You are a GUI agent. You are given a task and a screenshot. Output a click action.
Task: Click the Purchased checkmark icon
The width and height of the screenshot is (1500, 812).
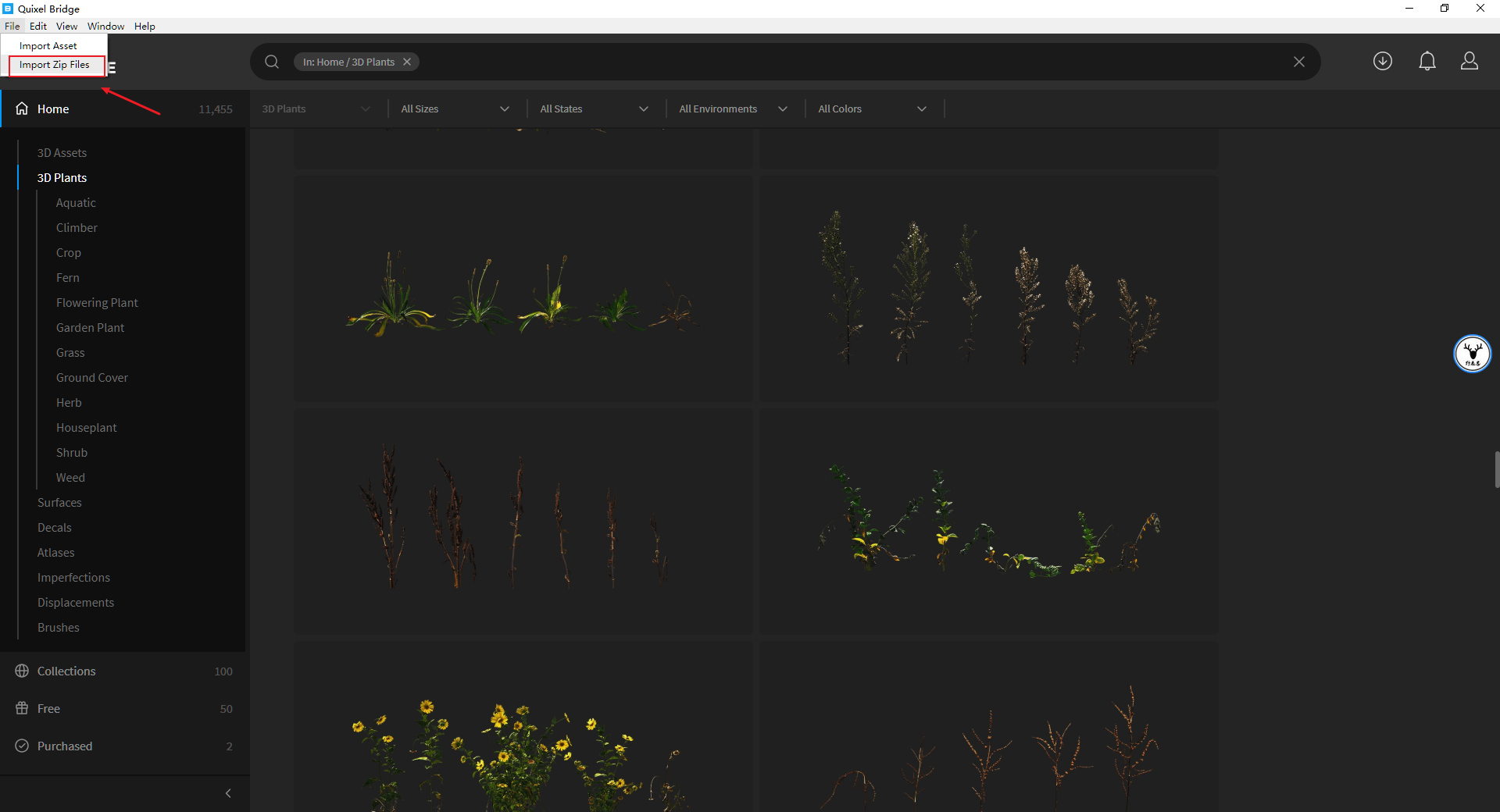[x=22, y=746]
